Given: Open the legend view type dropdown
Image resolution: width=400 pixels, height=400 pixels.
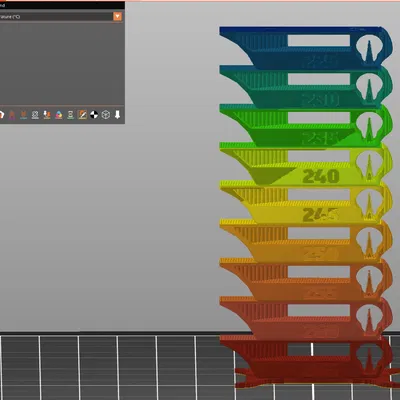Looking at the screenshot, I should [117, 16].
